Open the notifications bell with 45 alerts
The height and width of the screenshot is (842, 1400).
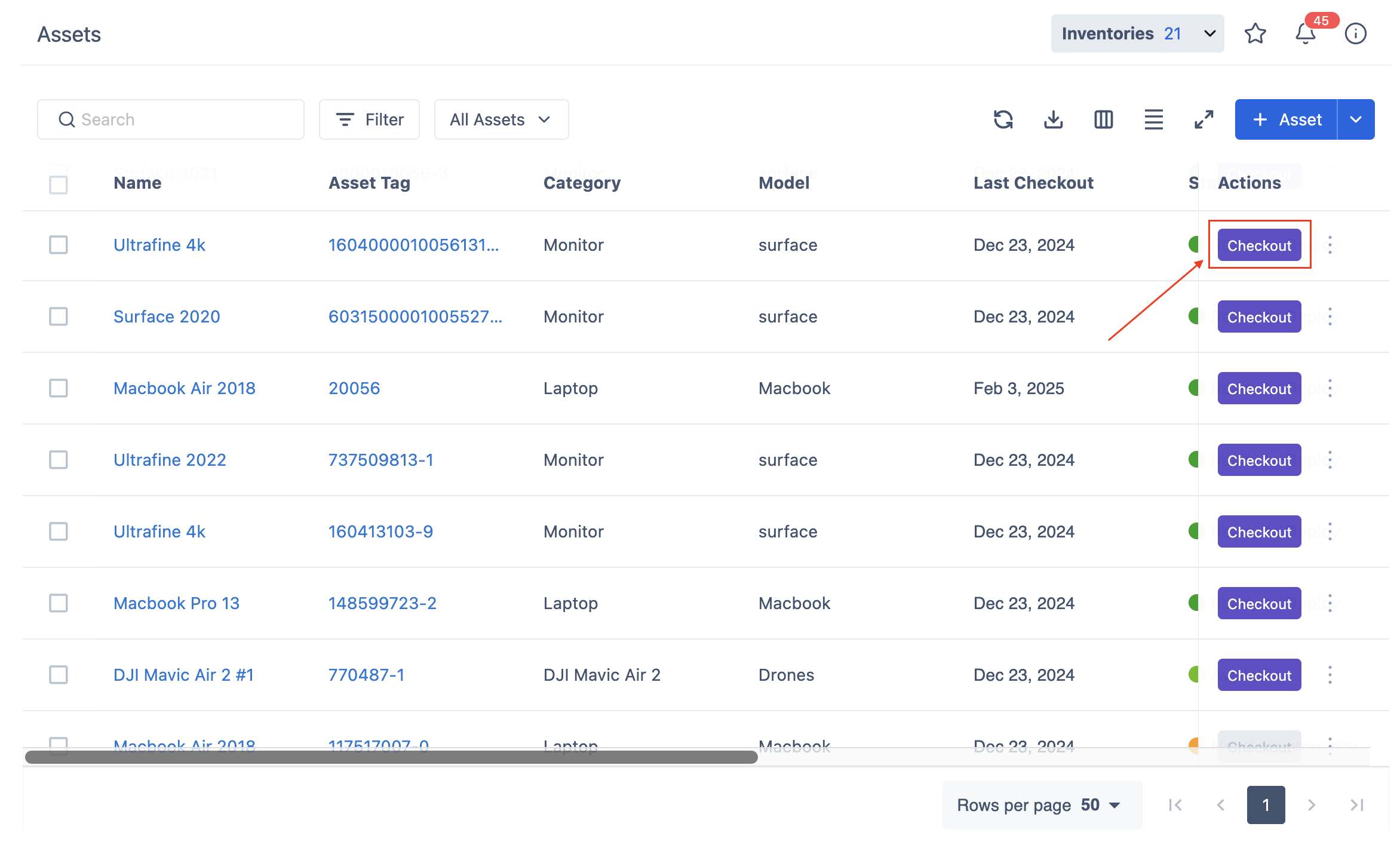(1304, 34)
